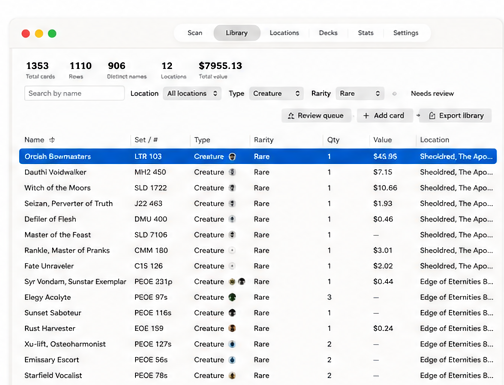Viewport: 504px width, 385px height.
Task: Go to the Decks tab
Action: (328, 33)
